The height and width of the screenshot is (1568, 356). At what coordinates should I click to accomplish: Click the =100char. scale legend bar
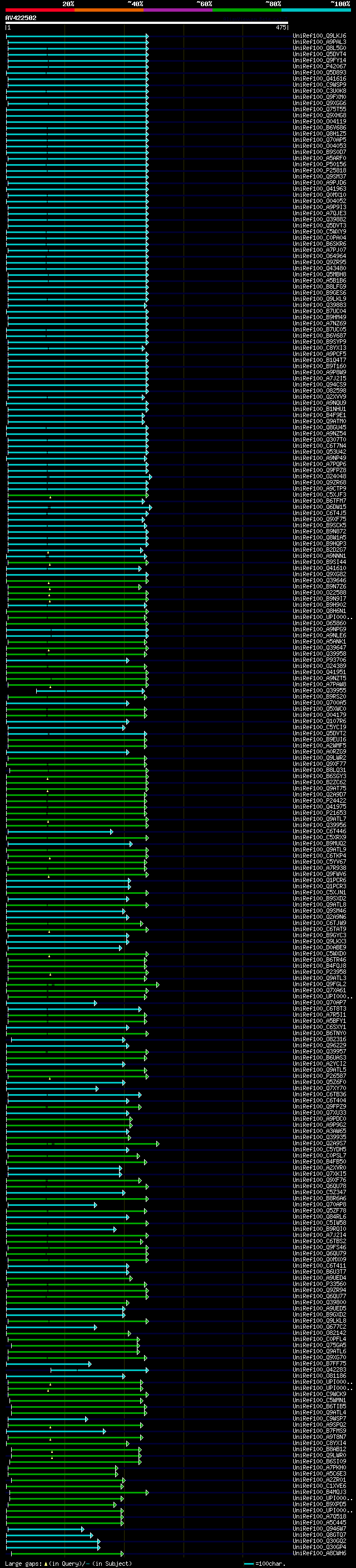click(x=248, y=1563)
